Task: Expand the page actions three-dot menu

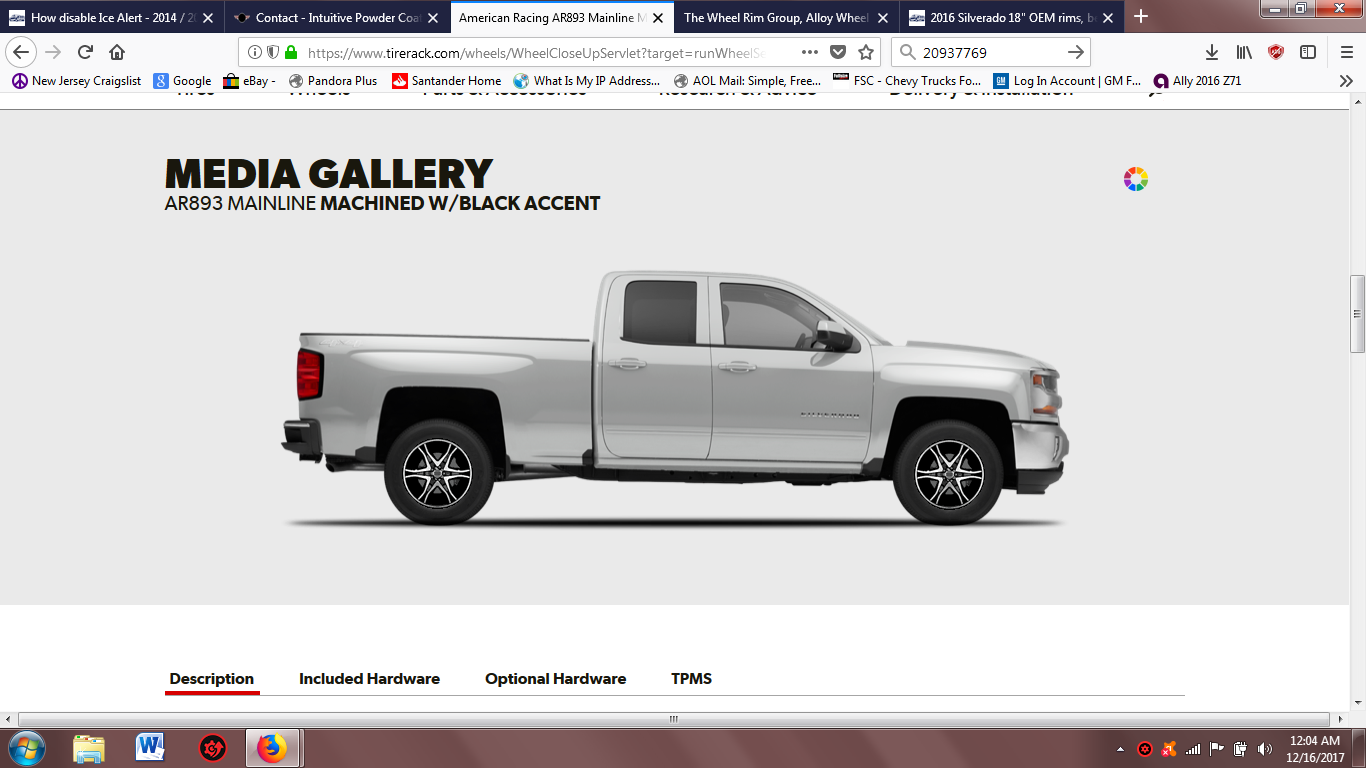Action: [810, 52]
